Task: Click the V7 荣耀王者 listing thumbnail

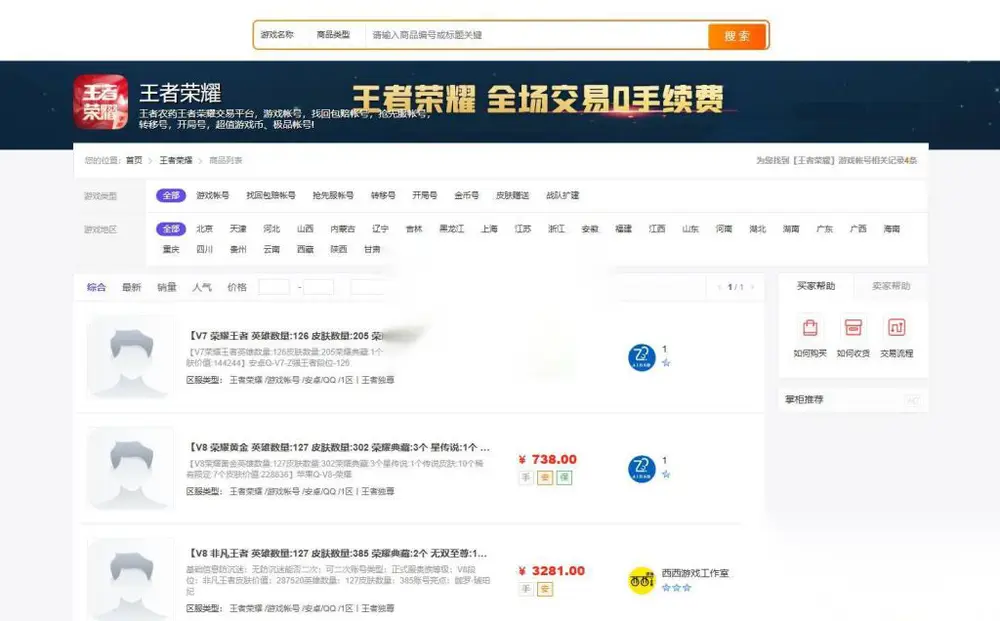Action: point(131,357)
